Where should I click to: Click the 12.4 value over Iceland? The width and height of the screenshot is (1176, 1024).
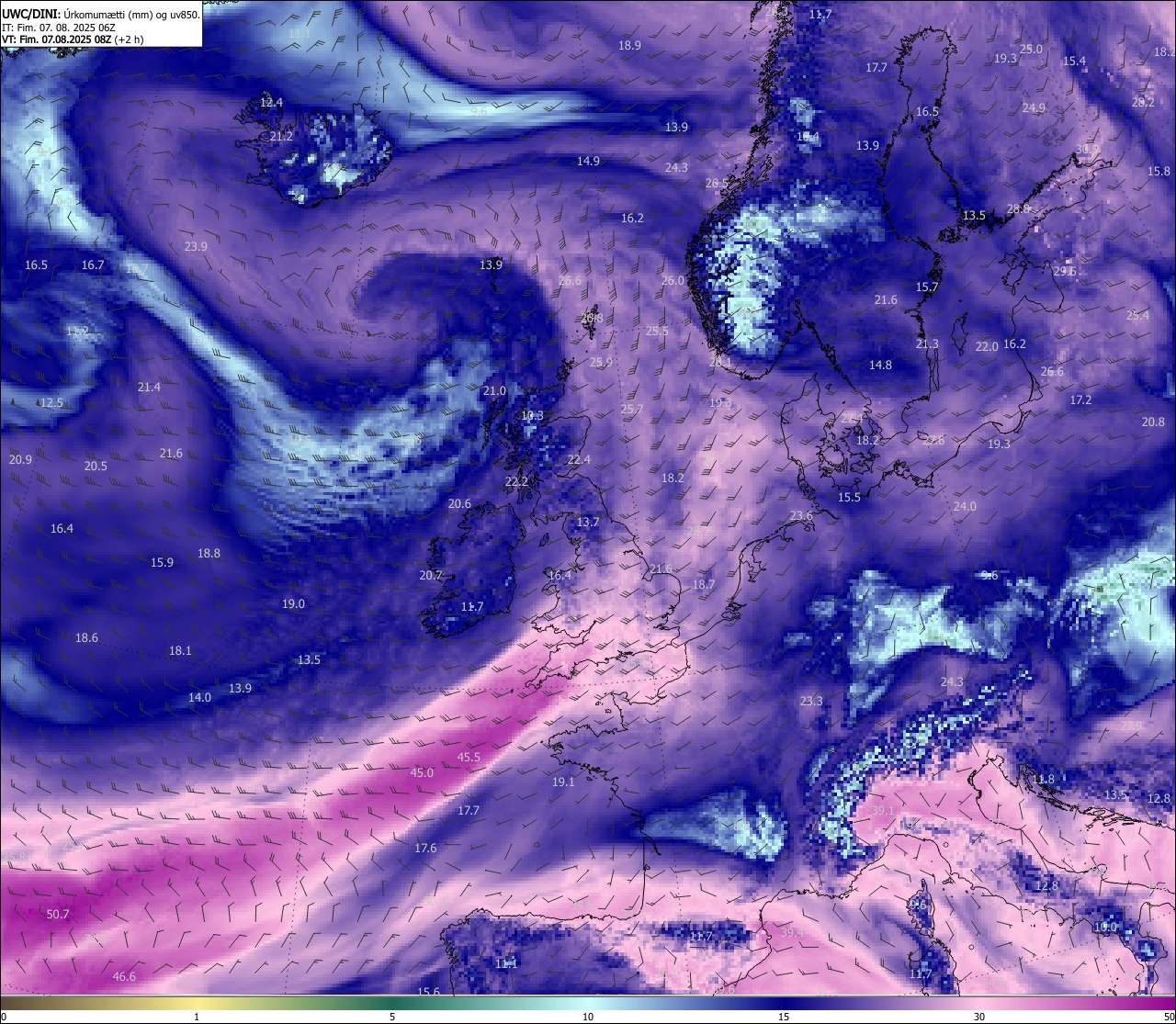pos(271,103)
